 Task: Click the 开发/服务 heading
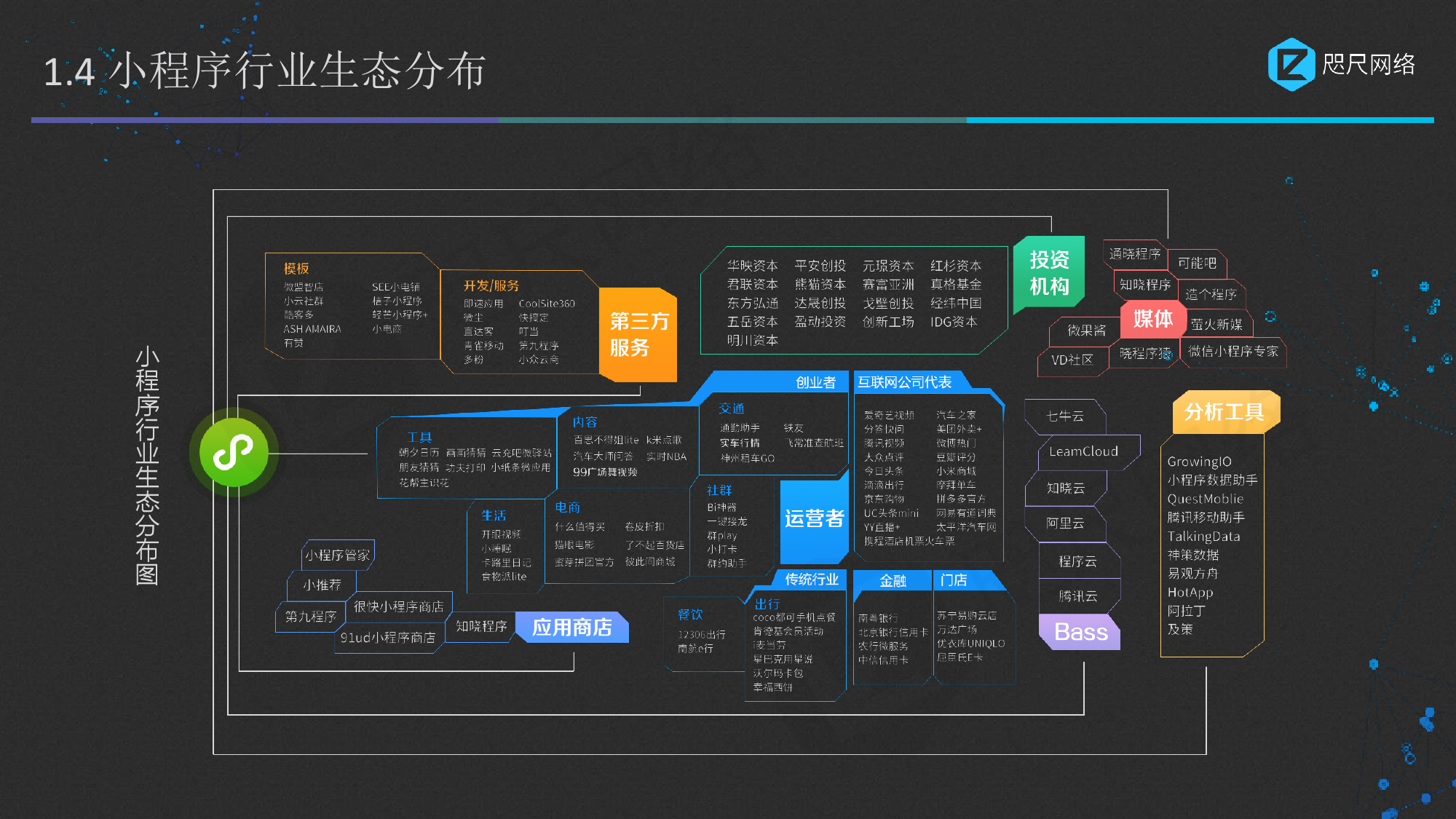click(x=491, y=285)
